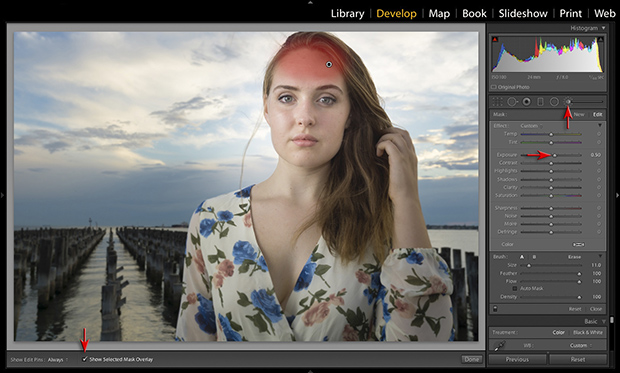Click the Previous button
This screenshot has width=620, height=373.
coord(518,360)
